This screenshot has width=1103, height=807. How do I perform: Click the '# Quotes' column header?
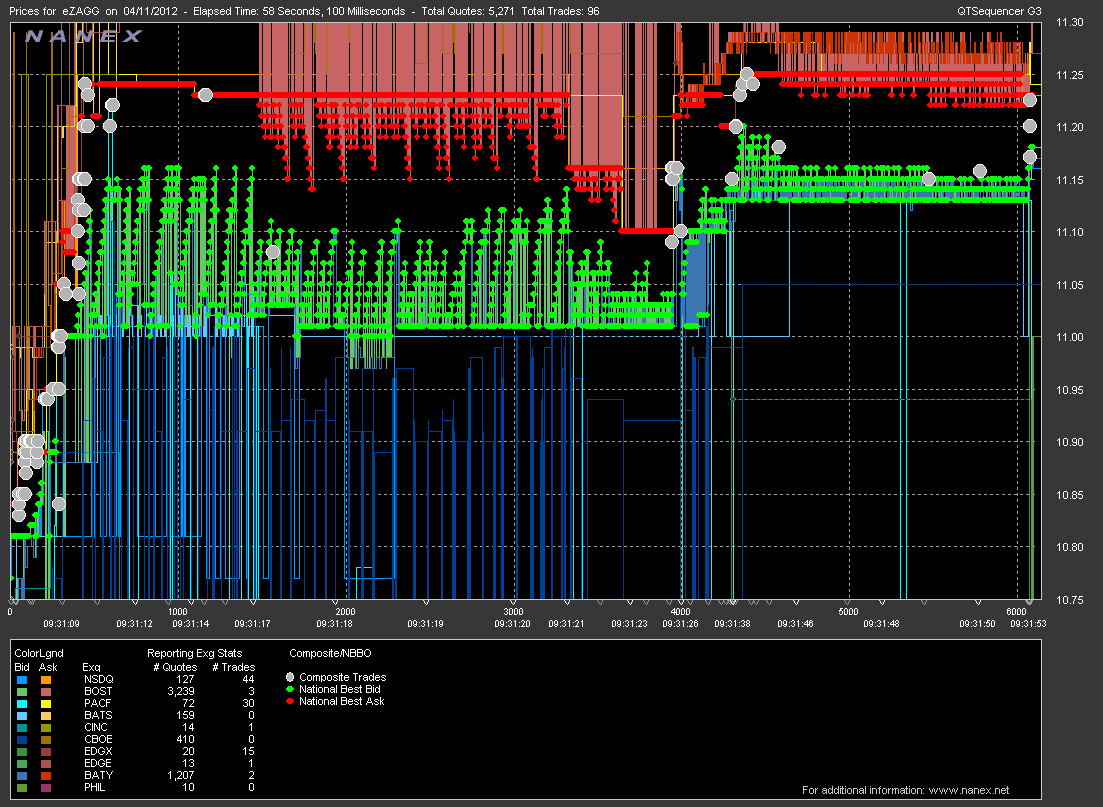pyautogui.click(x=175, y=667)
